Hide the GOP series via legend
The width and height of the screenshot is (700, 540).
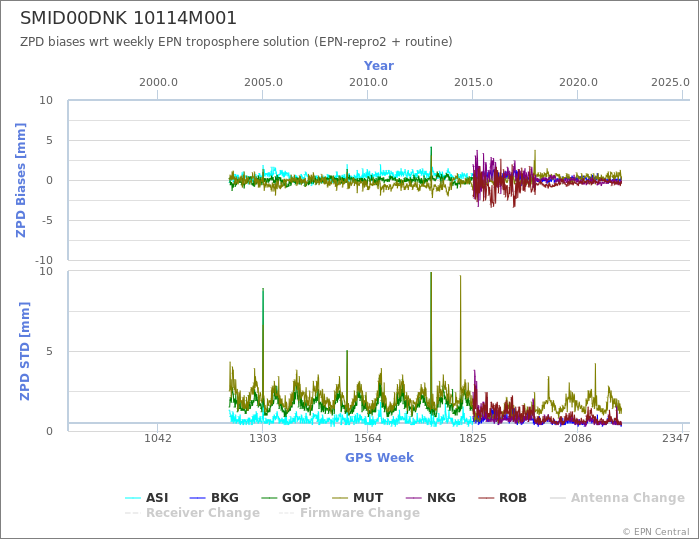285,498
